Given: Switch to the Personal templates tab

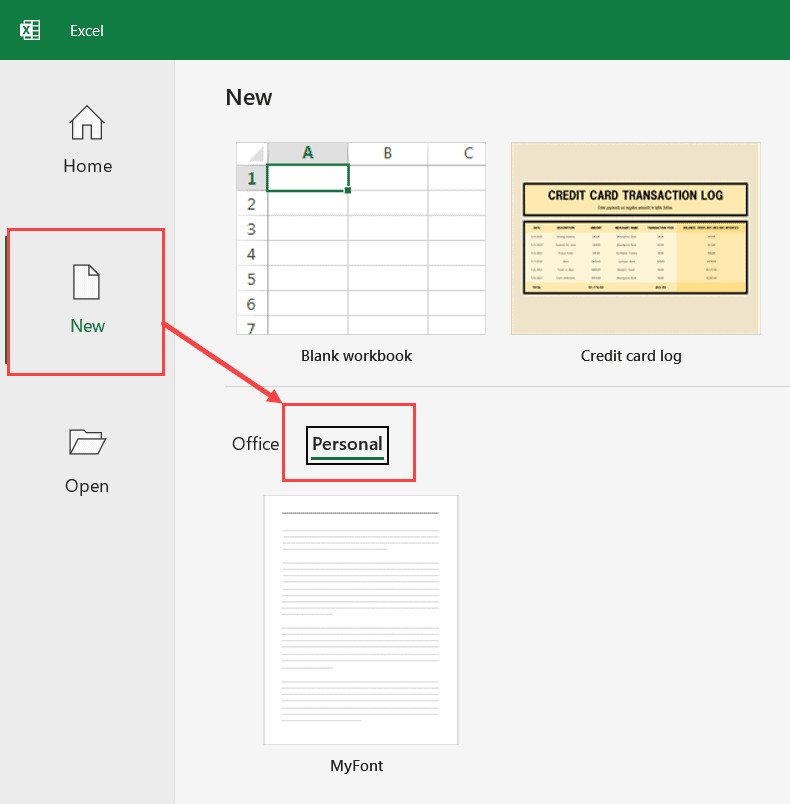Looking at the screenshot, I should tap(347, 444).
